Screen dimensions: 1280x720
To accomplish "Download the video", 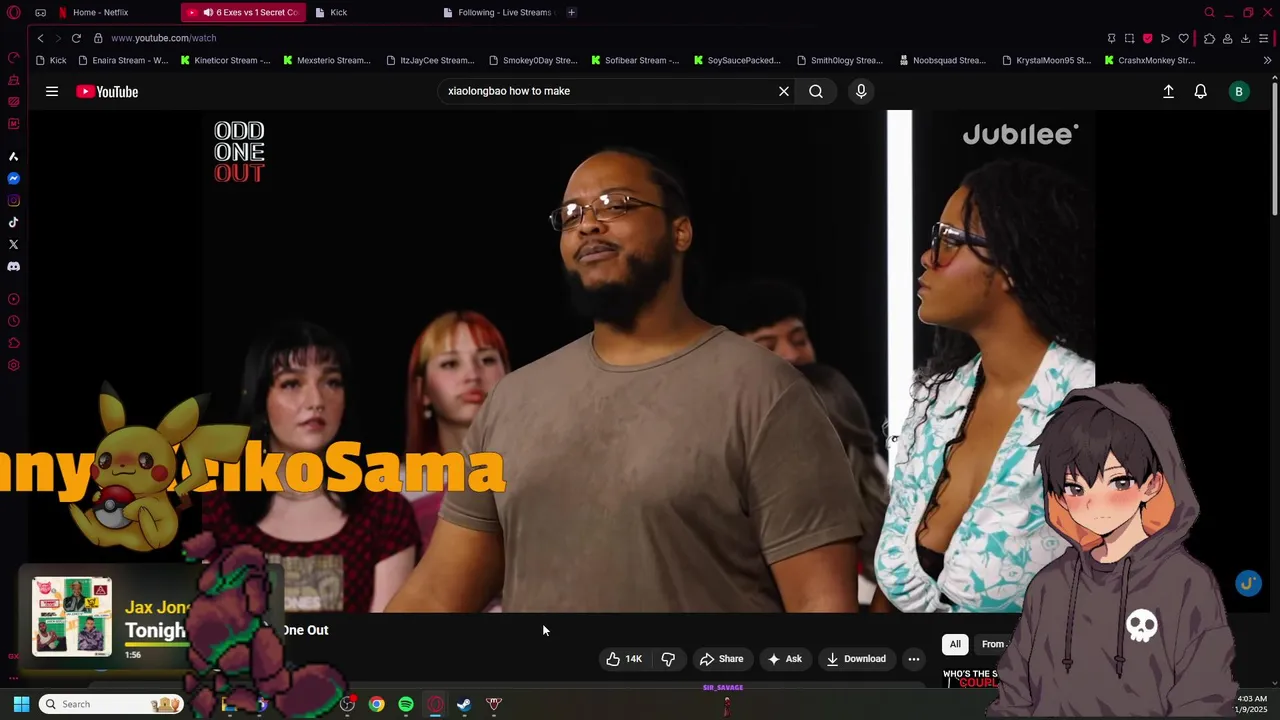I will coord(856,659).
